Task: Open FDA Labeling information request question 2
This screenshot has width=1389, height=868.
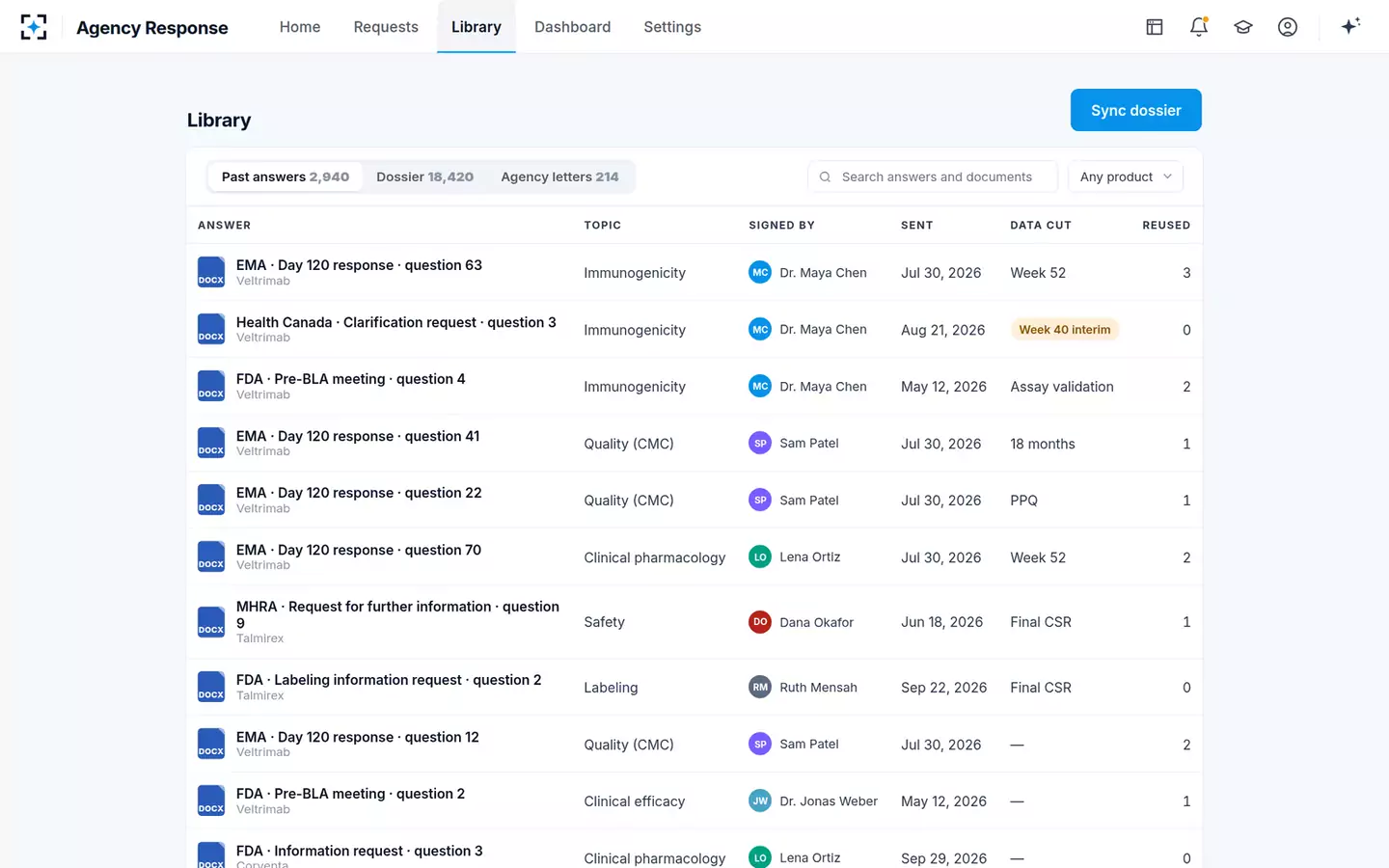Action: pos(389,680)
